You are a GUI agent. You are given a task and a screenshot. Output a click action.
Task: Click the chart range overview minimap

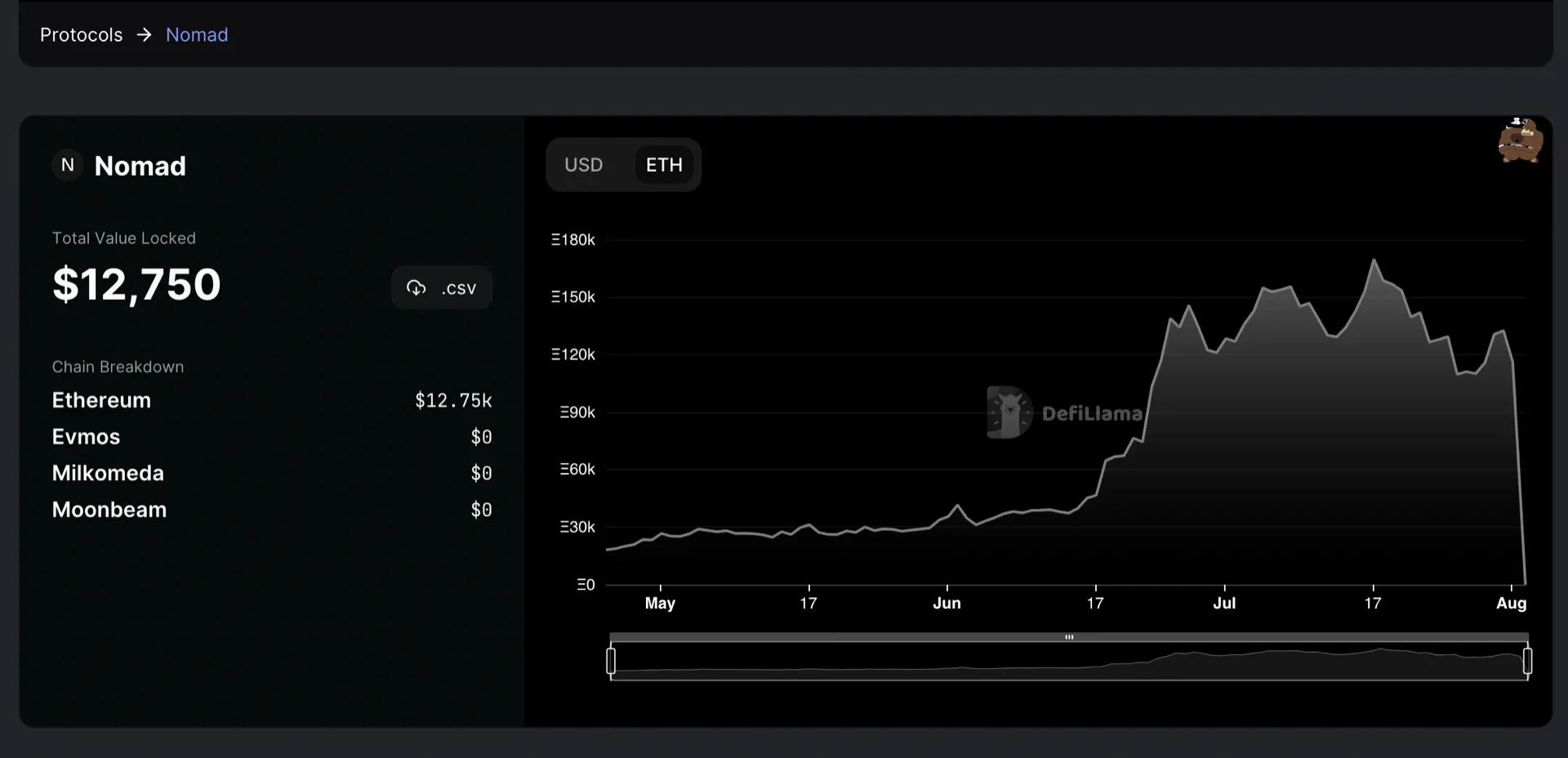(x=1069, y=661)
